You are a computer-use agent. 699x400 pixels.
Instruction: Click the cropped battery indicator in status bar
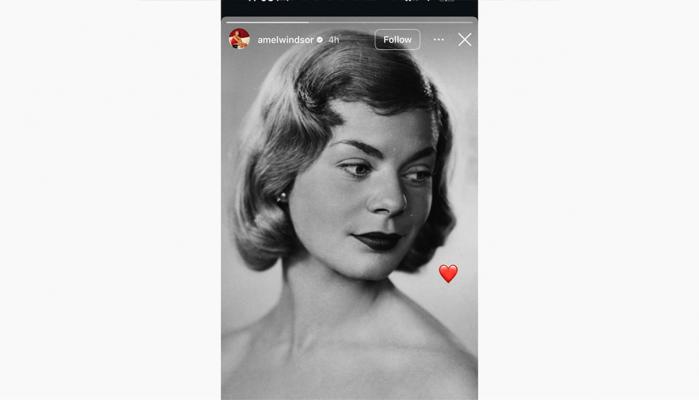click(446, 1)
